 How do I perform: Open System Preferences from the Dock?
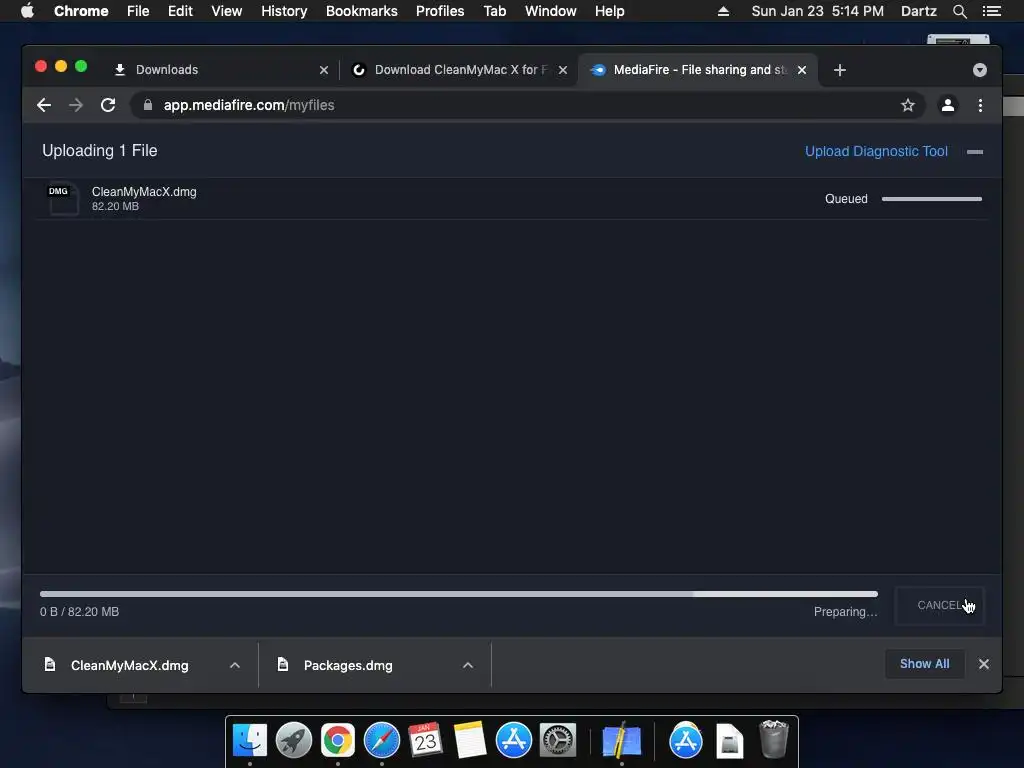point(558,741)
